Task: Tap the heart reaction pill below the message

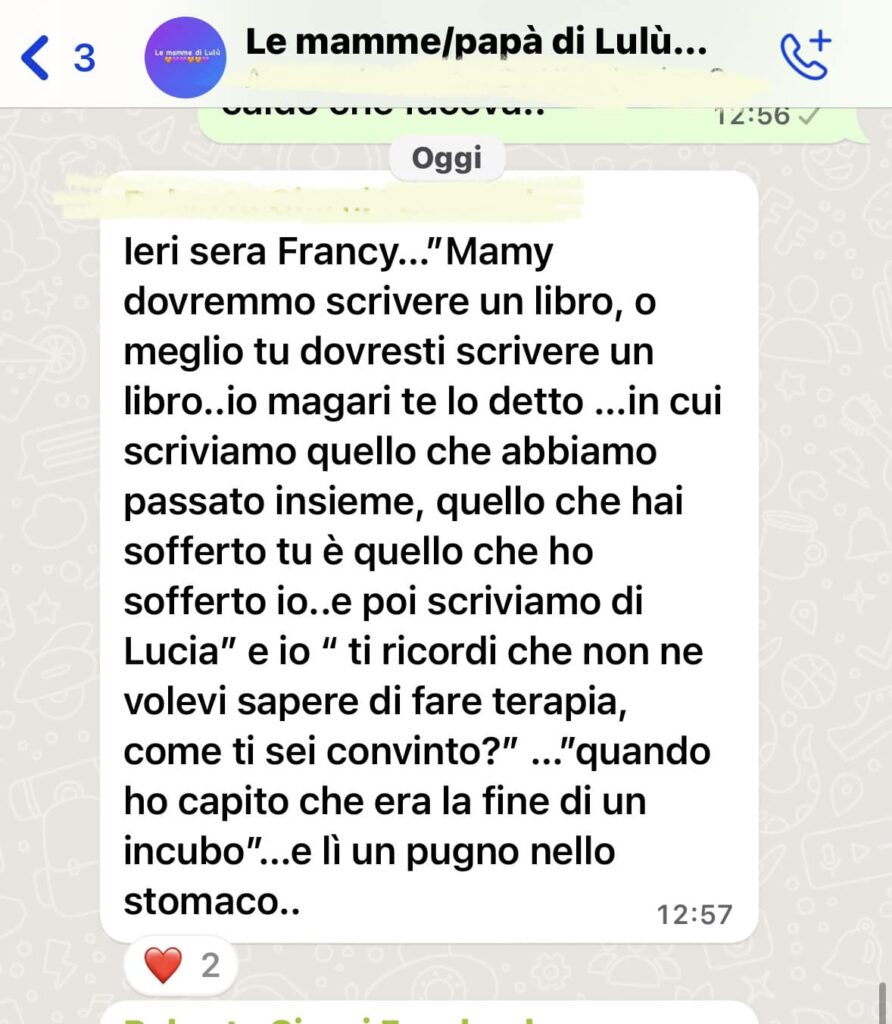Action: [181, 965]
